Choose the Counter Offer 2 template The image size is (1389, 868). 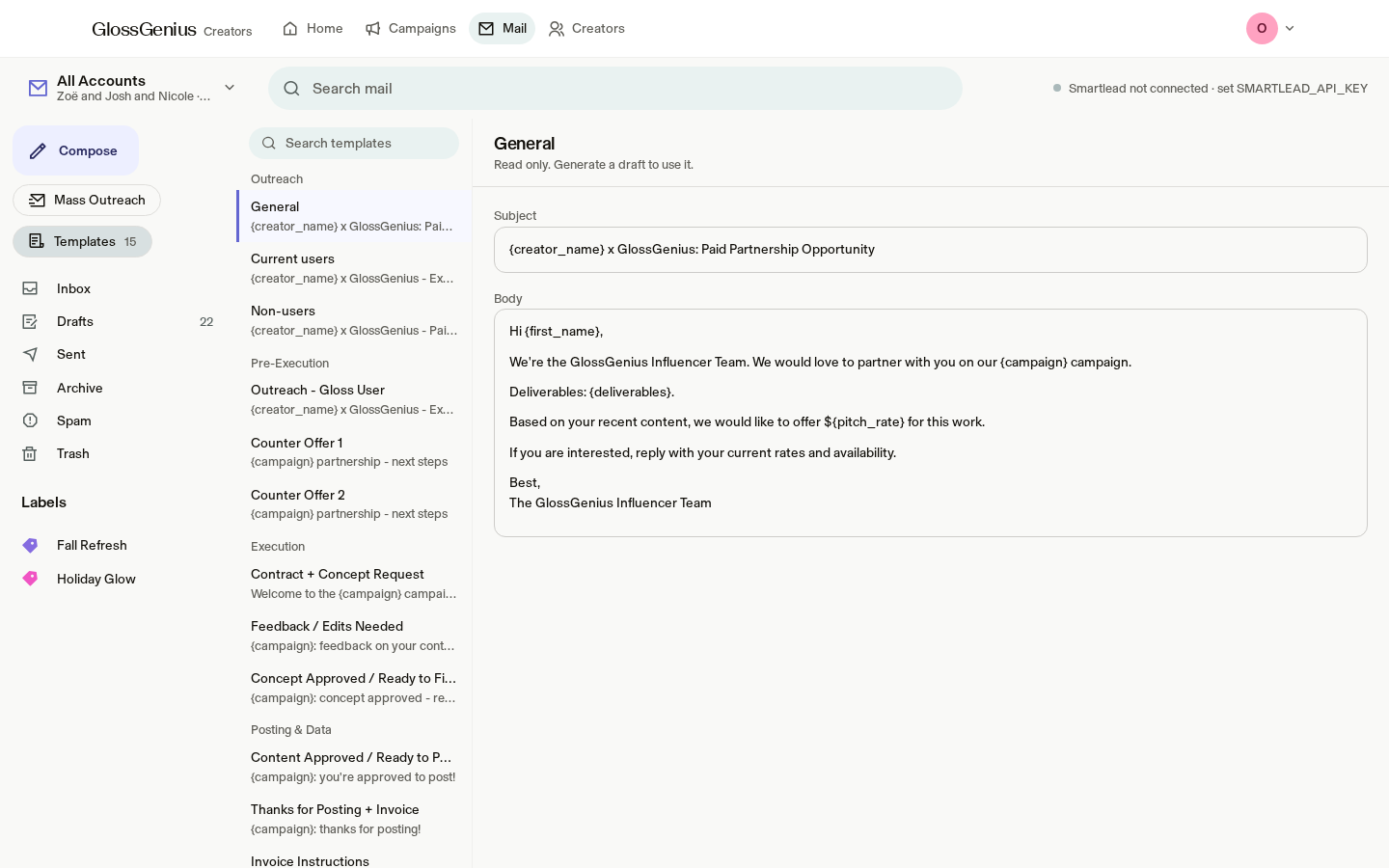click(354, 504)
